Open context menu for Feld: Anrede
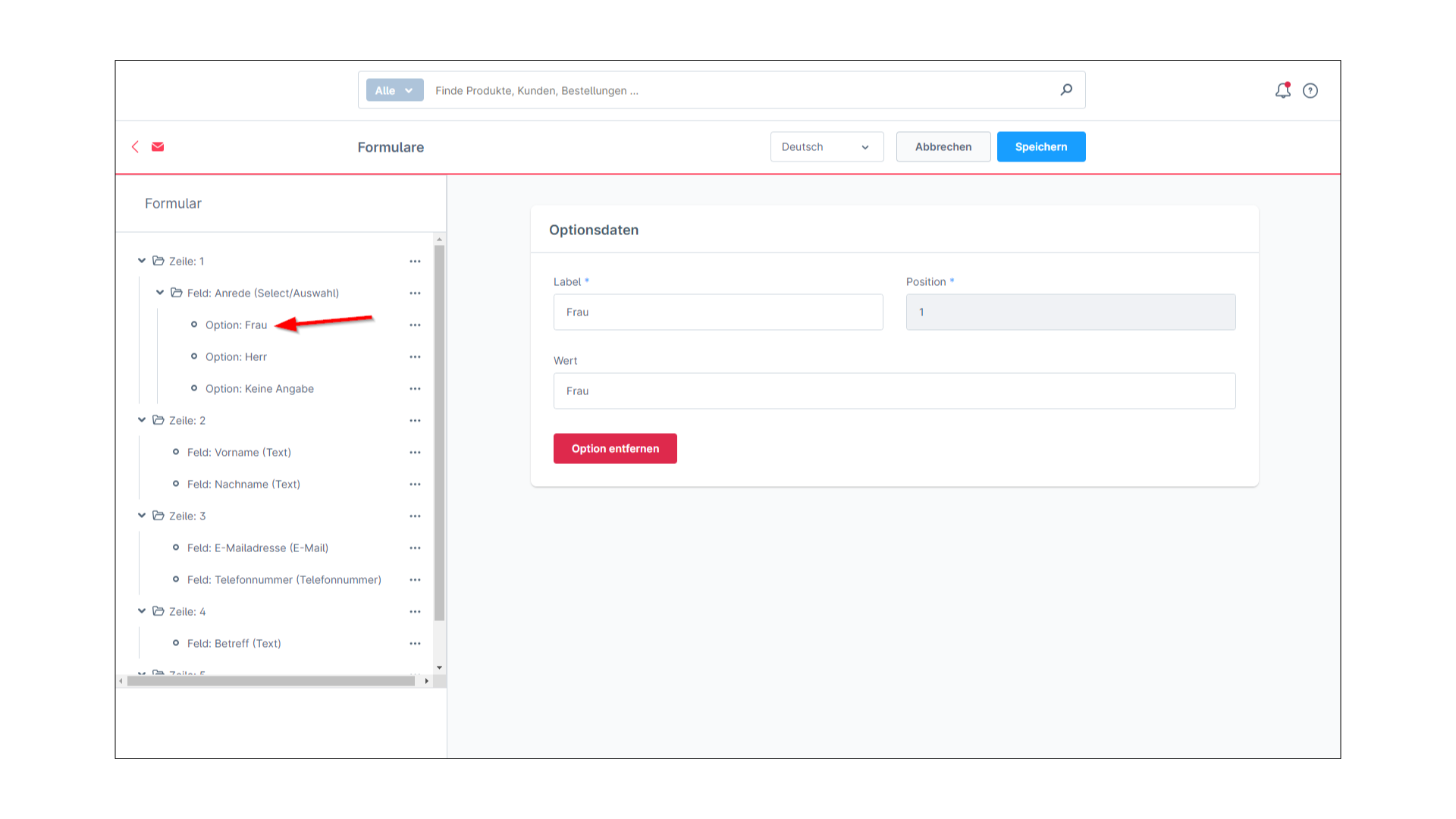This screenshot has width=1456, height=819. coord(415,293)
